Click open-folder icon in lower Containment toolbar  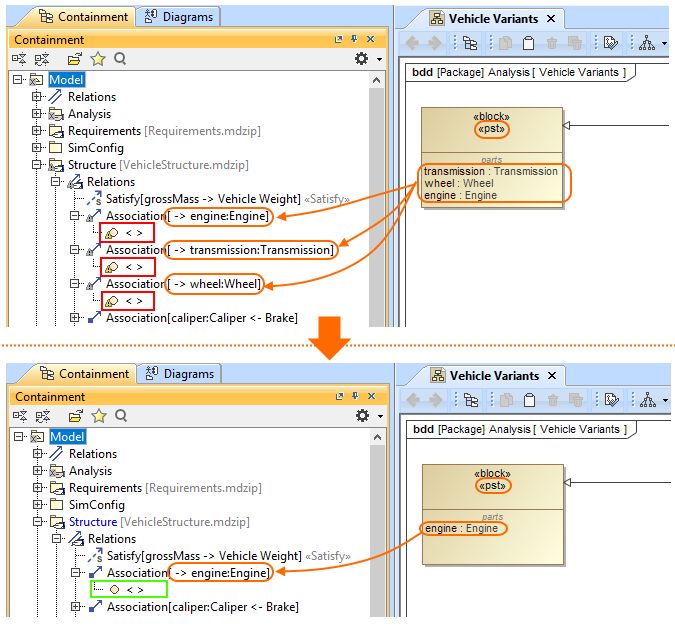[76, 416]
